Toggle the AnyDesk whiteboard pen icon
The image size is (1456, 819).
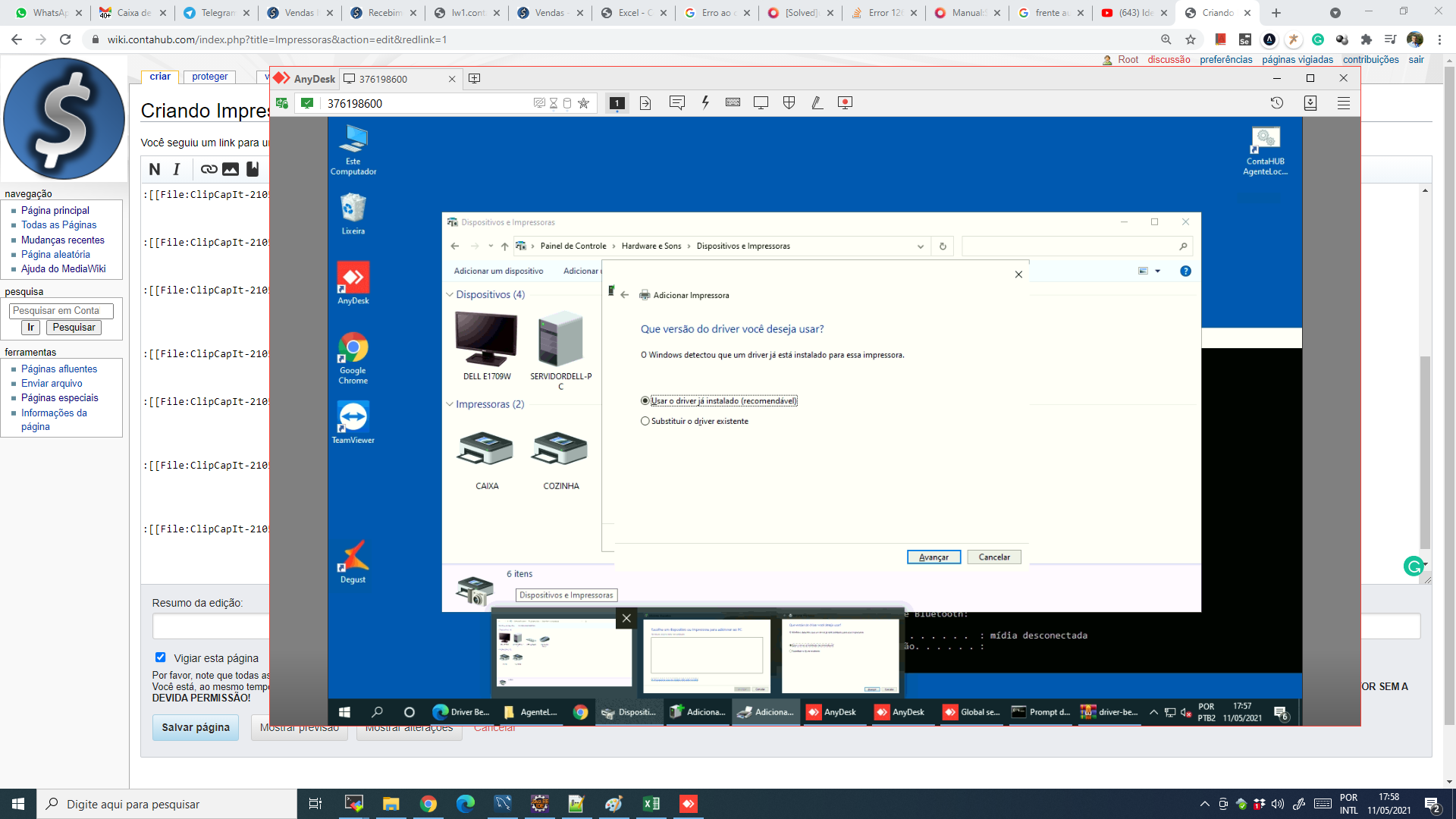tap(817, 102)
